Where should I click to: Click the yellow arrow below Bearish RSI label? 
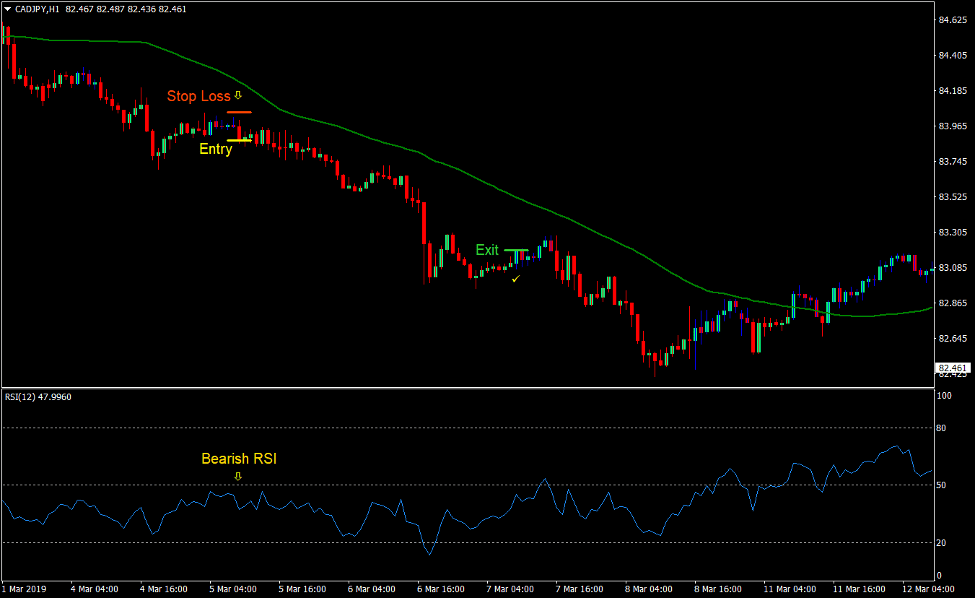237,476
